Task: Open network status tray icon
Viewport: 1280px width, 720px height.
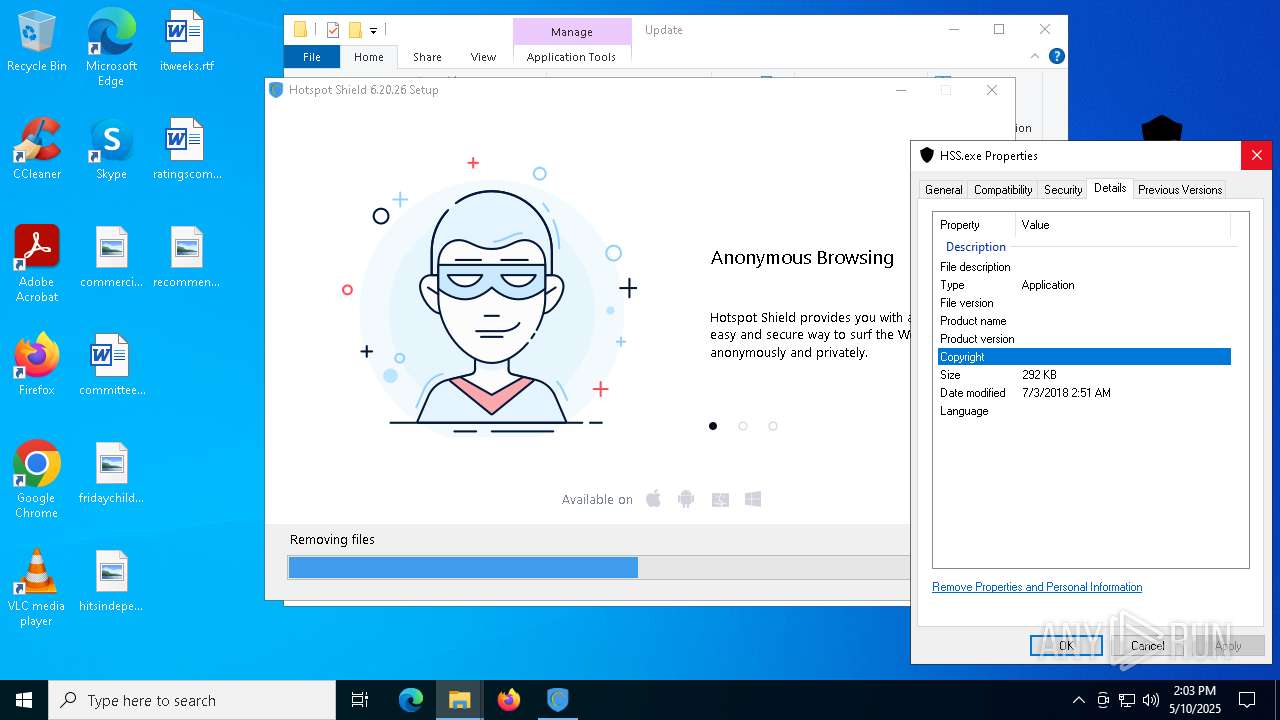Action: click(1127, 700)
